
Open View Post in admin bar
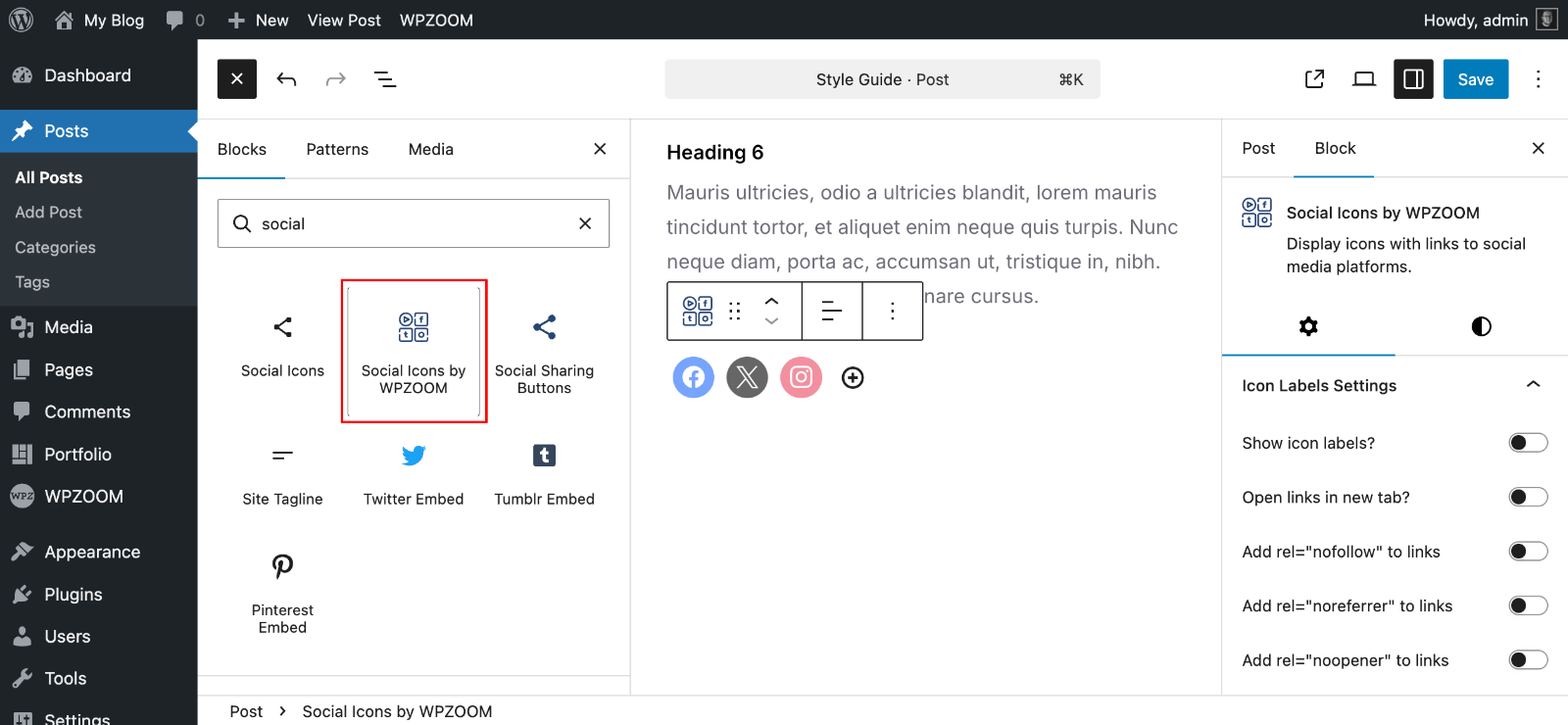[x=344, y=20]
